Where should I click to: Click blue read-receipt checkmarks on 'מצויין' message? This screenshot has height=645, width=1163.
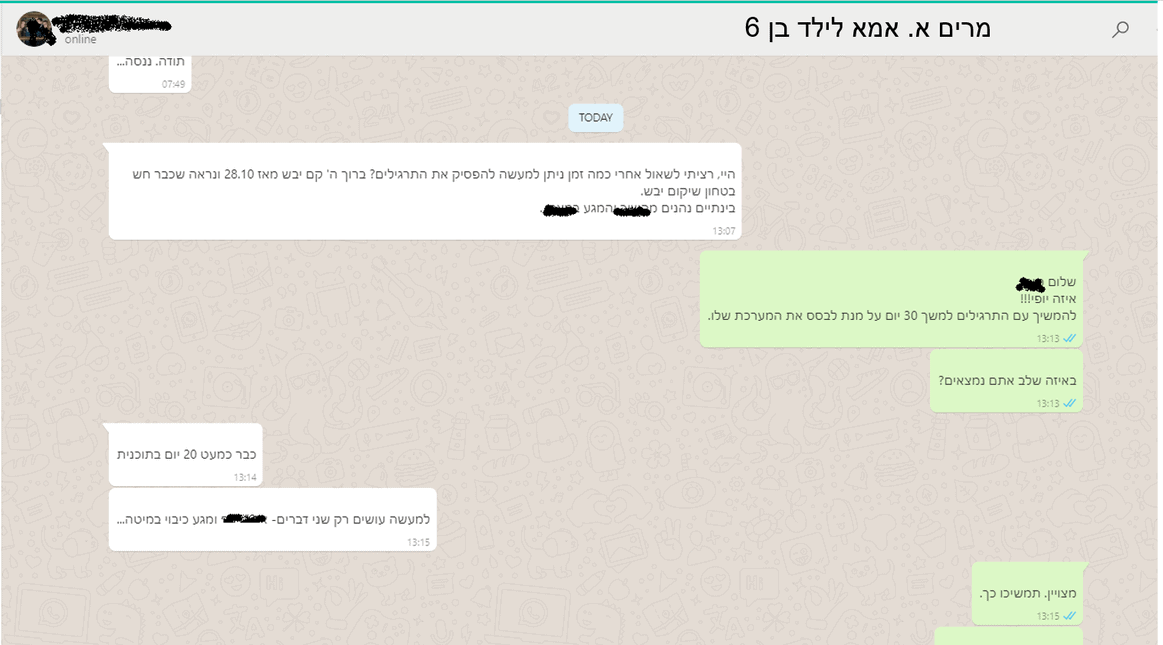pyautogui.click(x=1070, y=616)
